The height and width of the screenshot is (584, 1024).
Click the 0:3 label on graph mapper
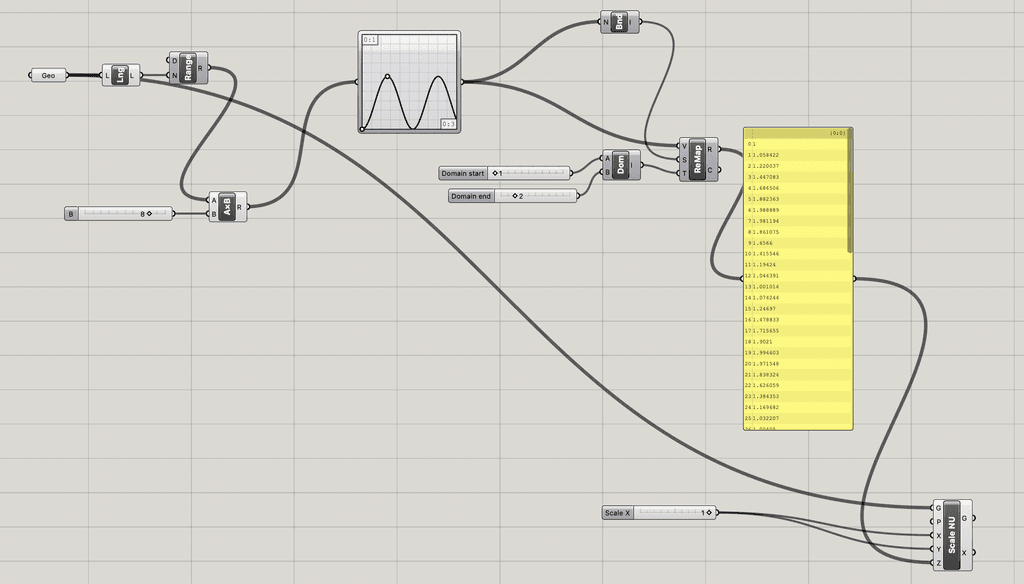(x=448, y=124)
